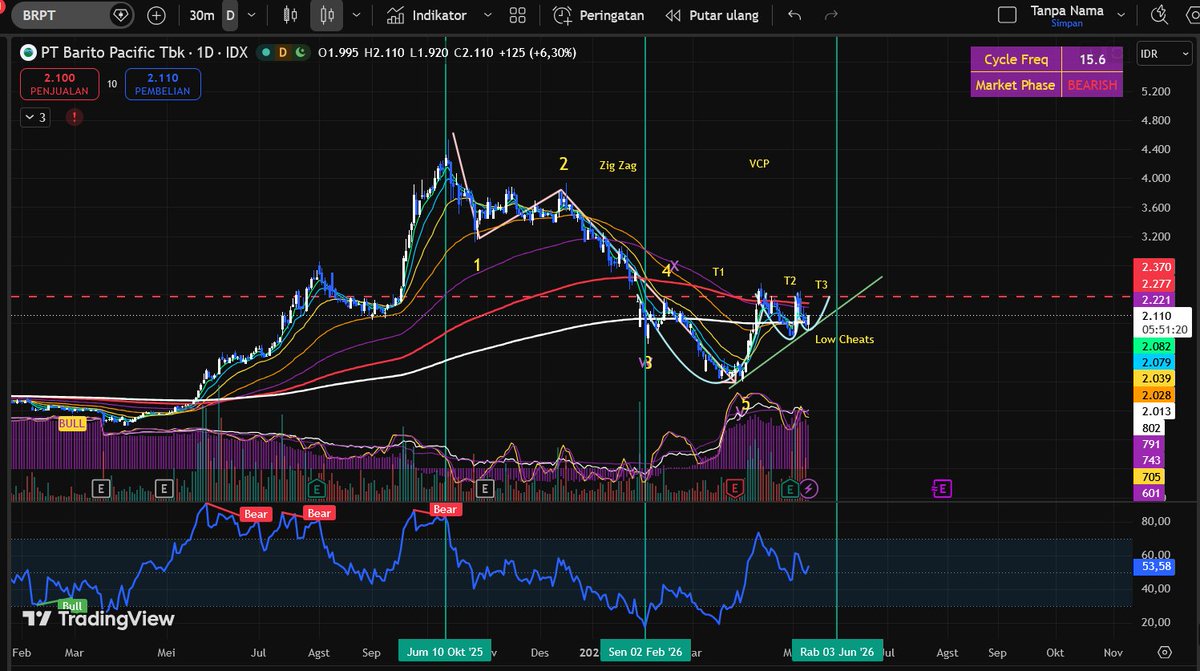Click the Jum 10 Okt '25 date marker
This screenshot has height=671, width=1200.
(x=445, y=652)
